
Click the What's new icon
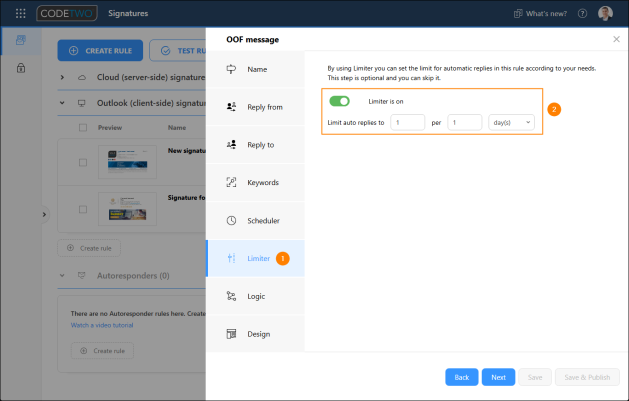pos(518,14)
